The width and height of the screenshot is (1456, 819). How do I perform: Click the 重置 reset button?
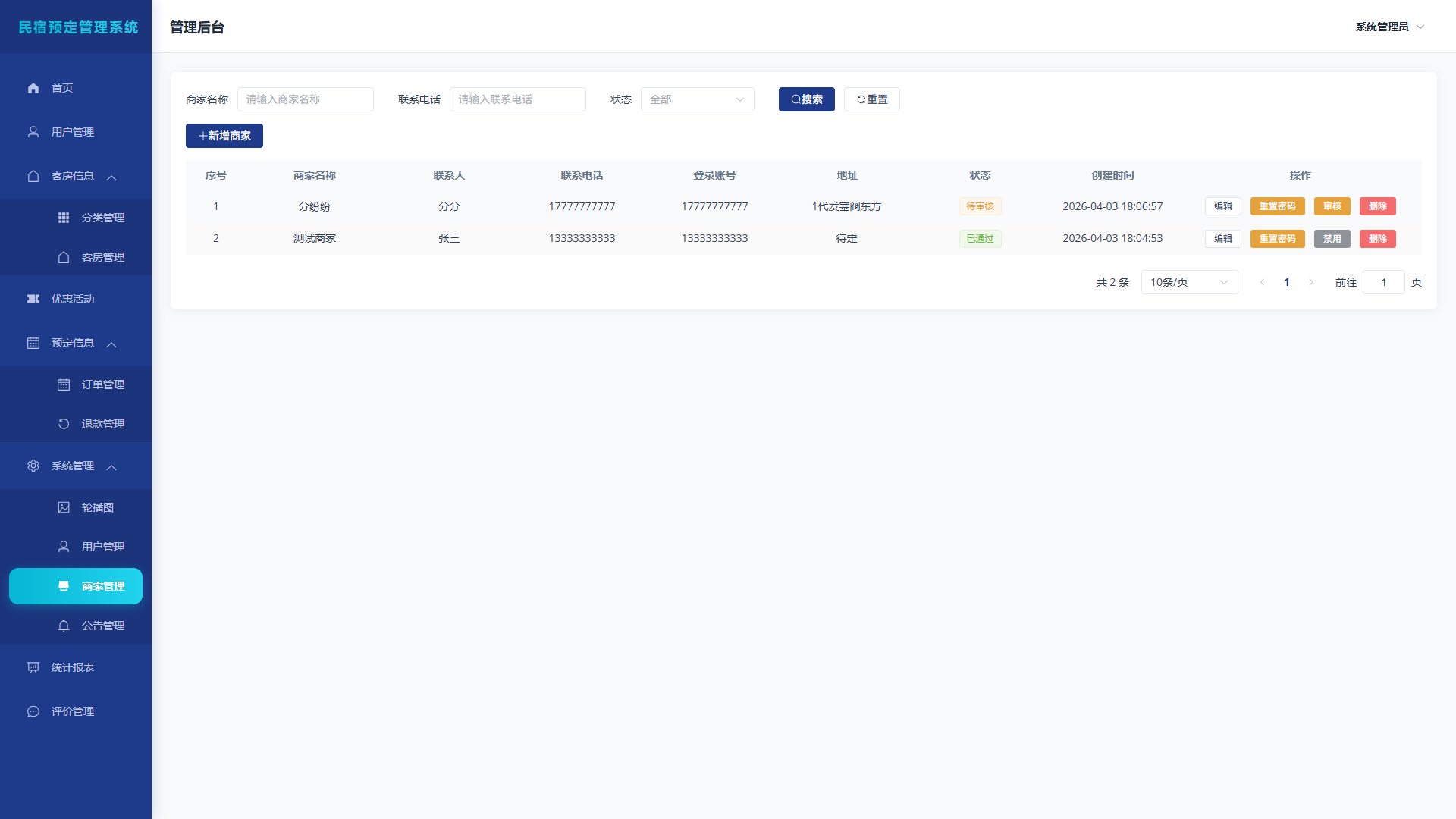pyautogui.click(x=871, y=99)
